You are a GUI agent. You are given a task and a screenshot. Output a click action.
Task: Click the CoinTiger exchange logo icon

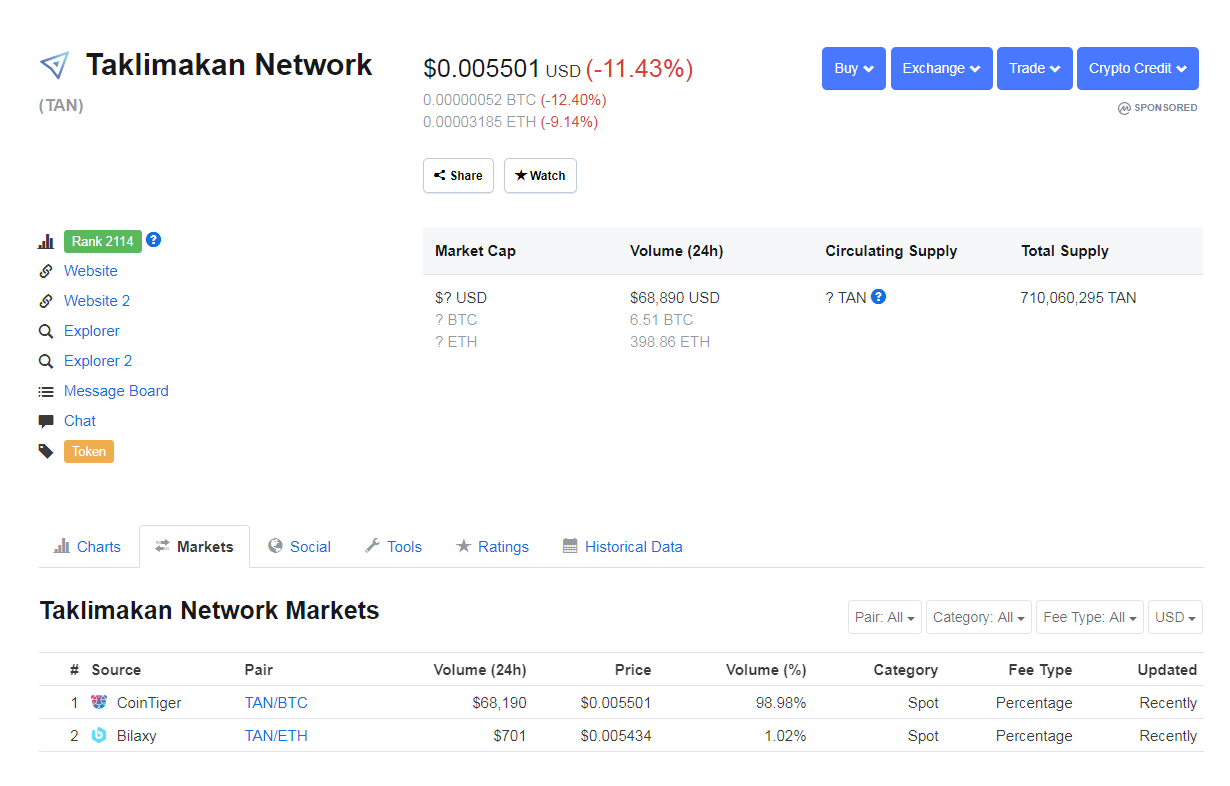[x=99, y=702]
